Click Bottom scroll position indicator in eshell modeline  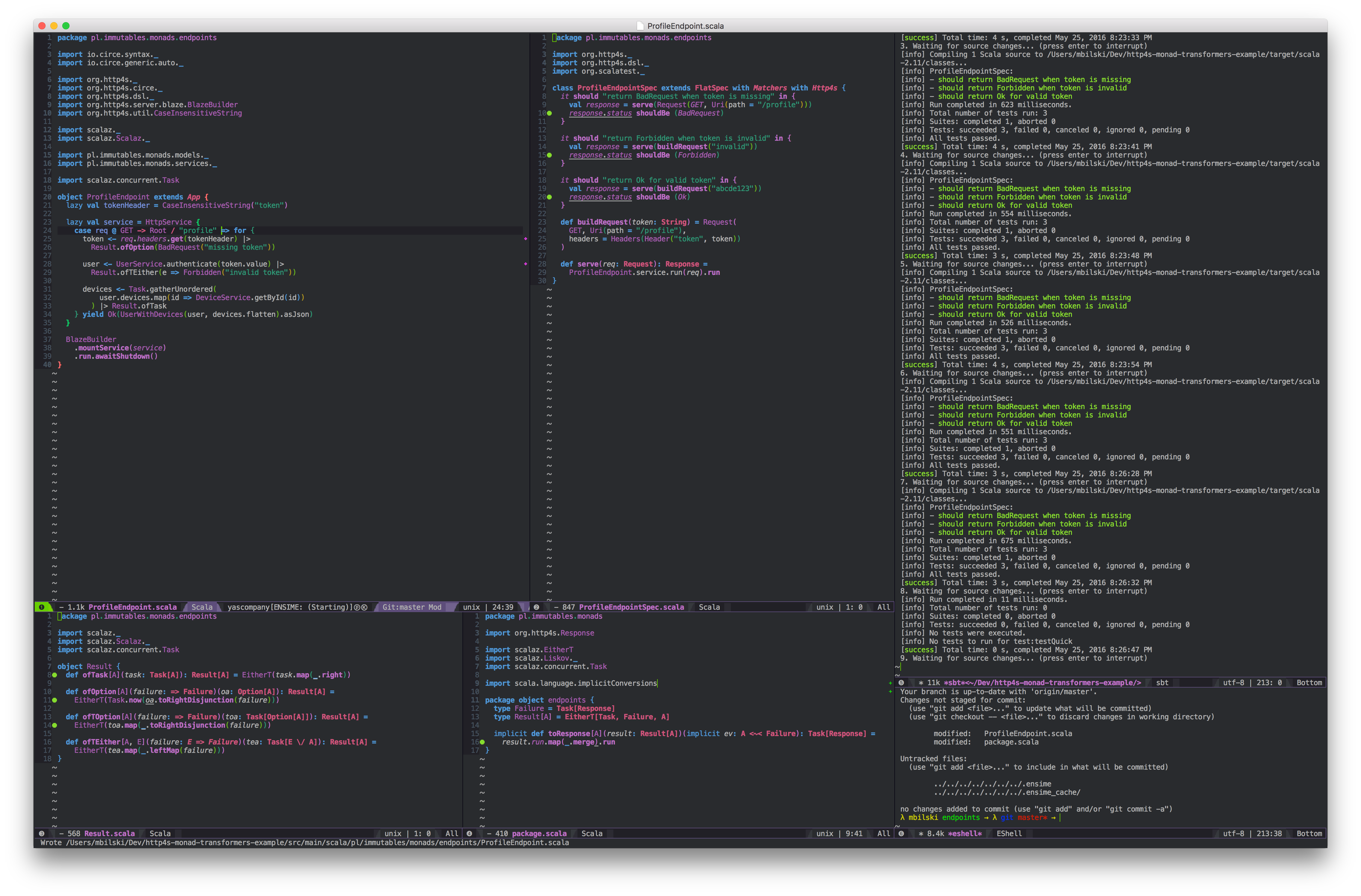(x=1309, y=834)
